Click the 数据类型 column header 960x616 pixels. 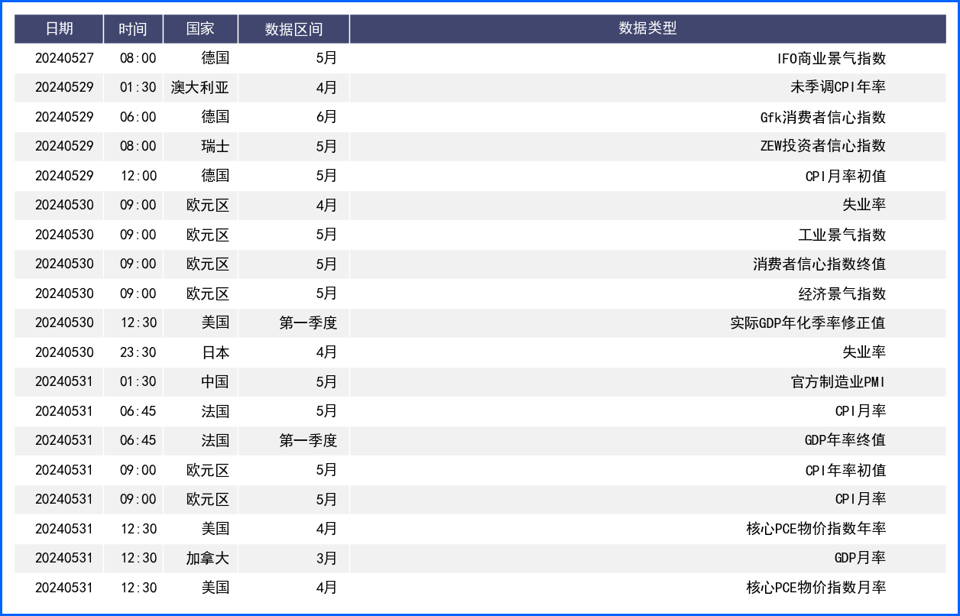648,29
